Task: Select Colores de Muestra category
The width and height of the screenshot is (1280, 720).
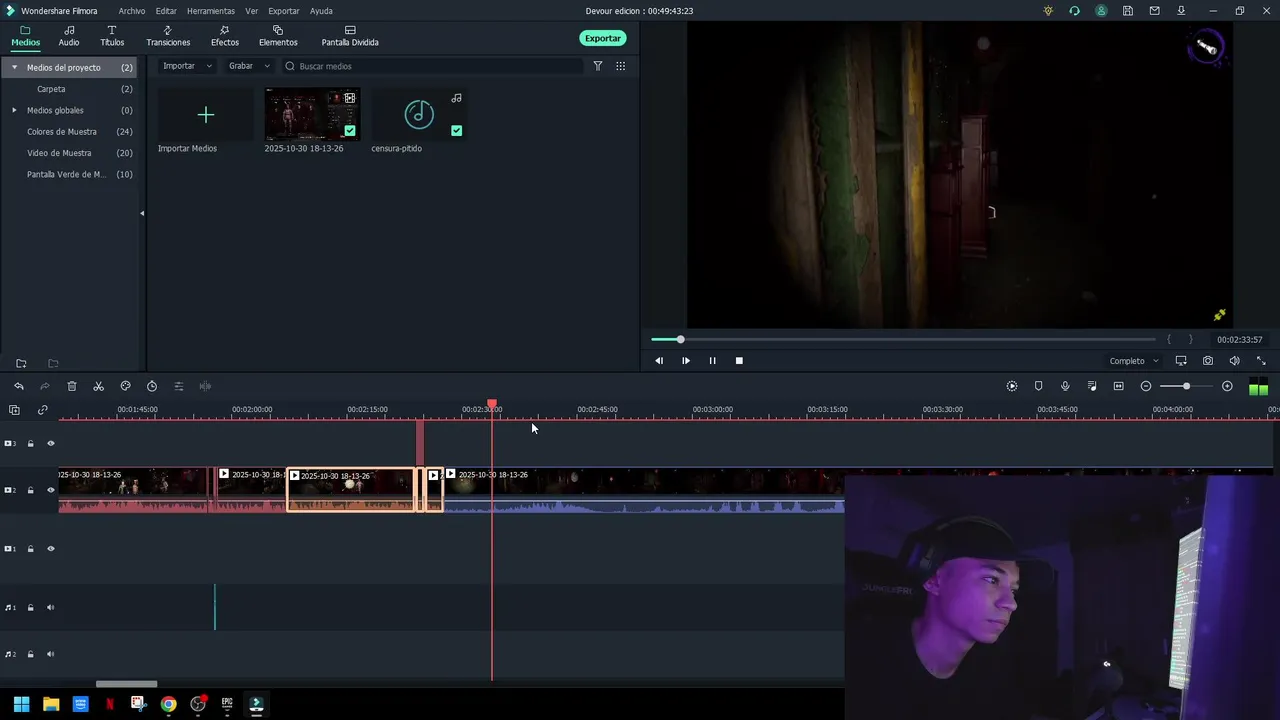Action: click(62, 132)
